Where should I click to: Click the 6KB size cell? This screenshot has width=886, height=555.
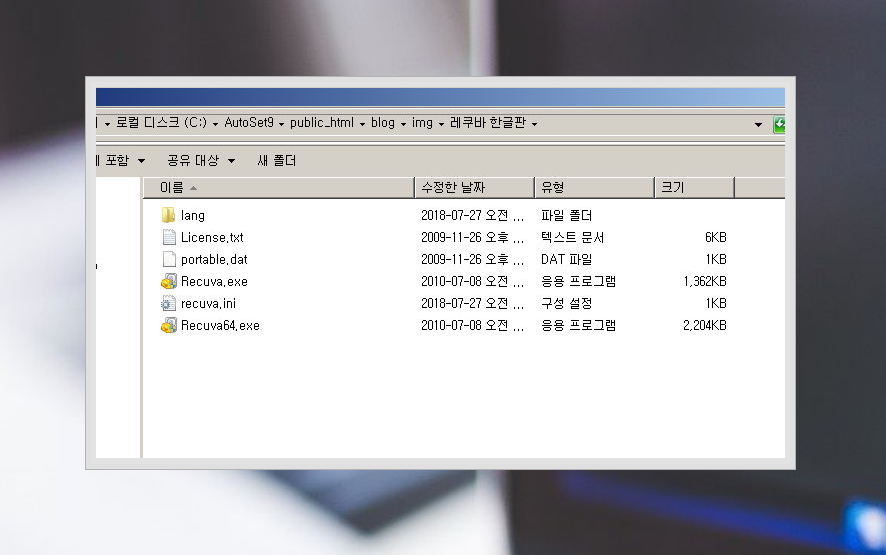tap(715, 237)
